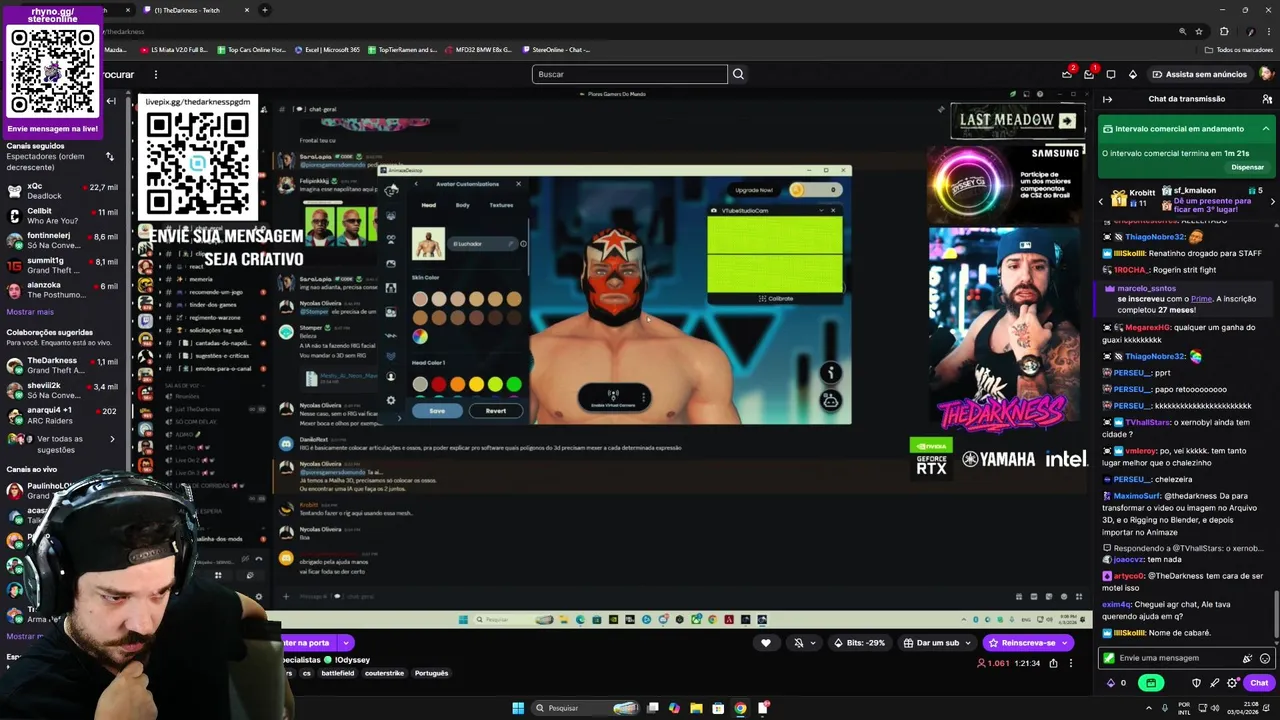The height and width of the screenshot is (720, 1280).
Task: Collapse the followed channels sidebar arrow
Action: click(x=111, y=101)
